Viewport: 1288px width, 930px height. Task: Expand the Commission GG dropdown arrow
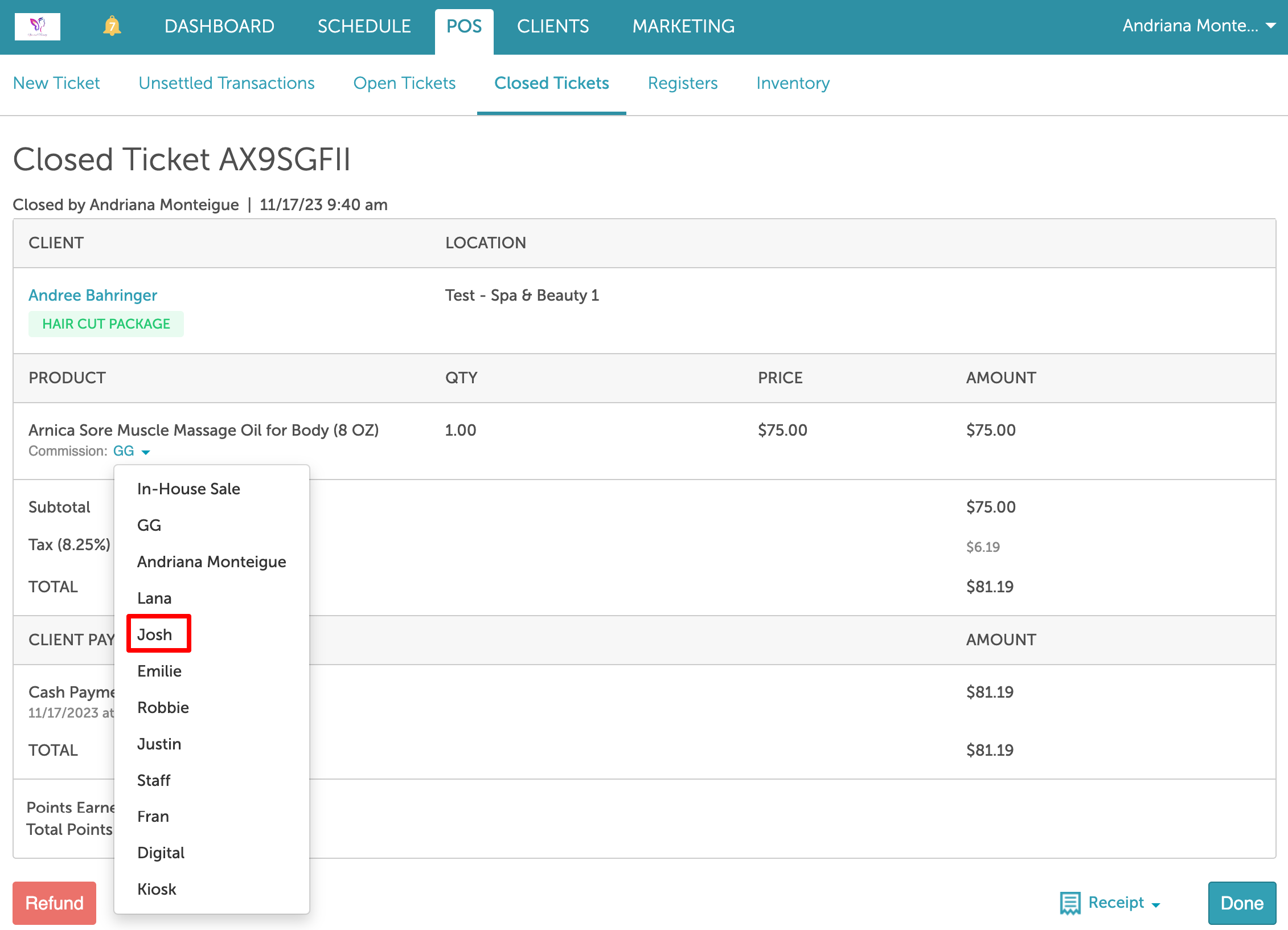point(146,452)
